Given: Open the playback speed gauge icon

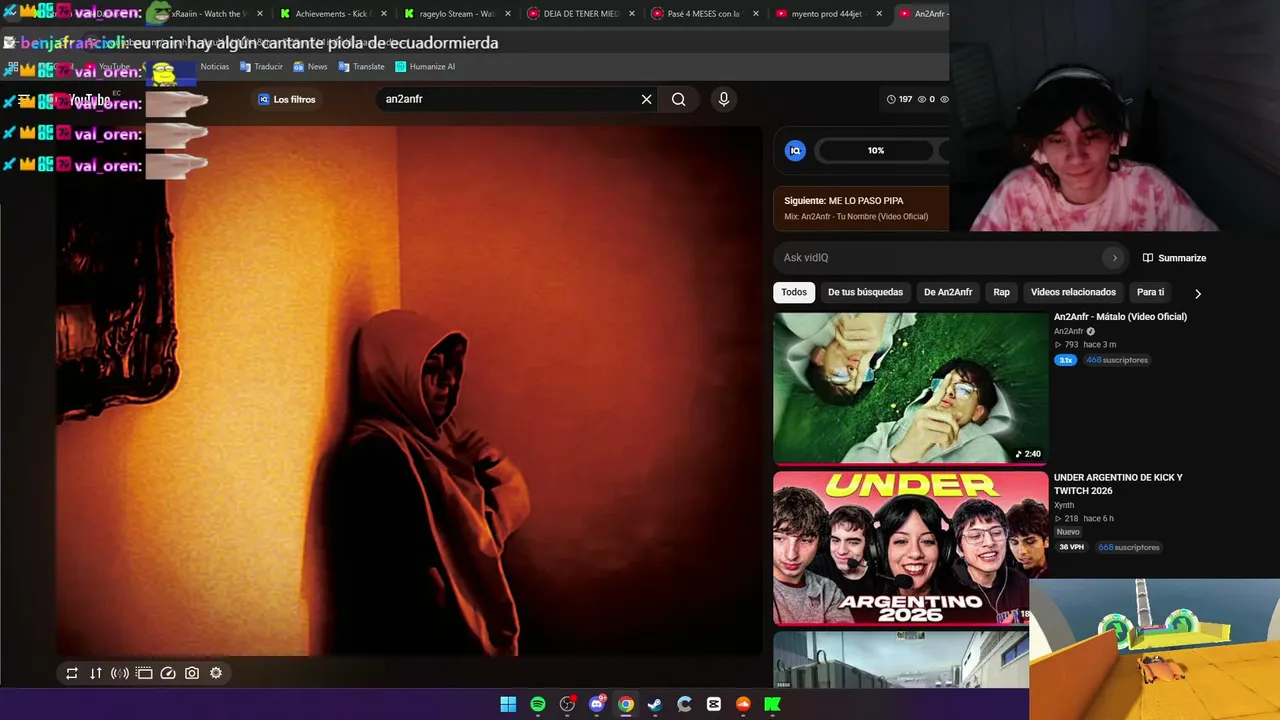Looking at the screenshot, I should [168, 673].
